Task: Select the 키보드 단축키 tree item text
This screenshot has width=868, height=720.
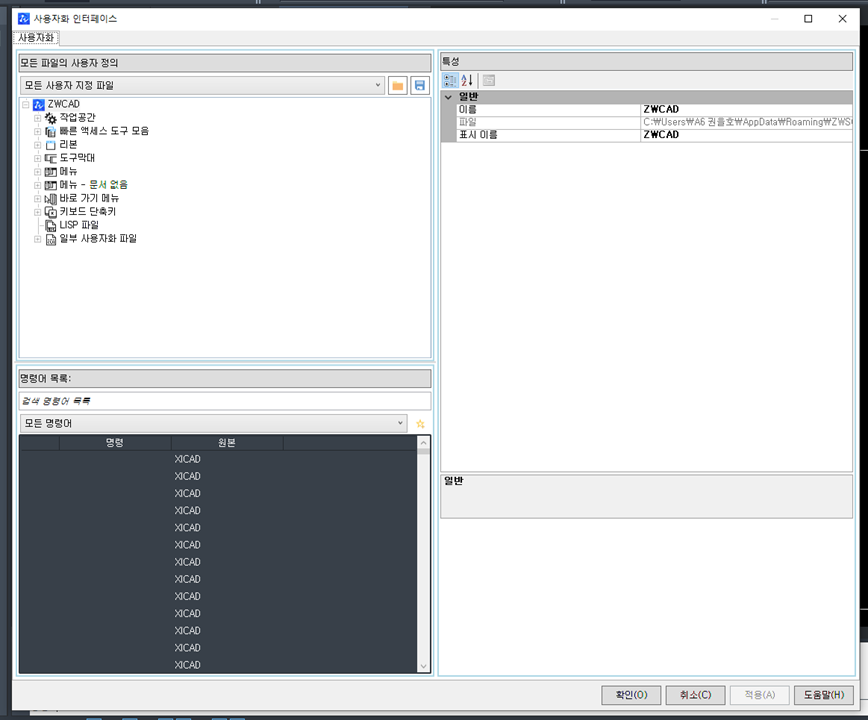Action: 88,212
